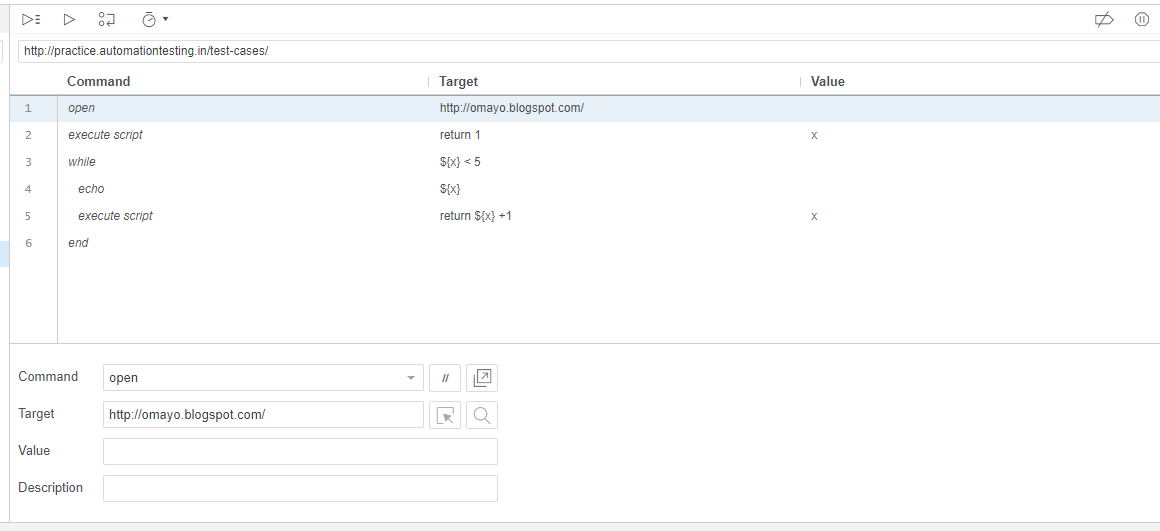Toggle pause on exceptions
The image size is (1160, 531).
(x=1142, y=19)
